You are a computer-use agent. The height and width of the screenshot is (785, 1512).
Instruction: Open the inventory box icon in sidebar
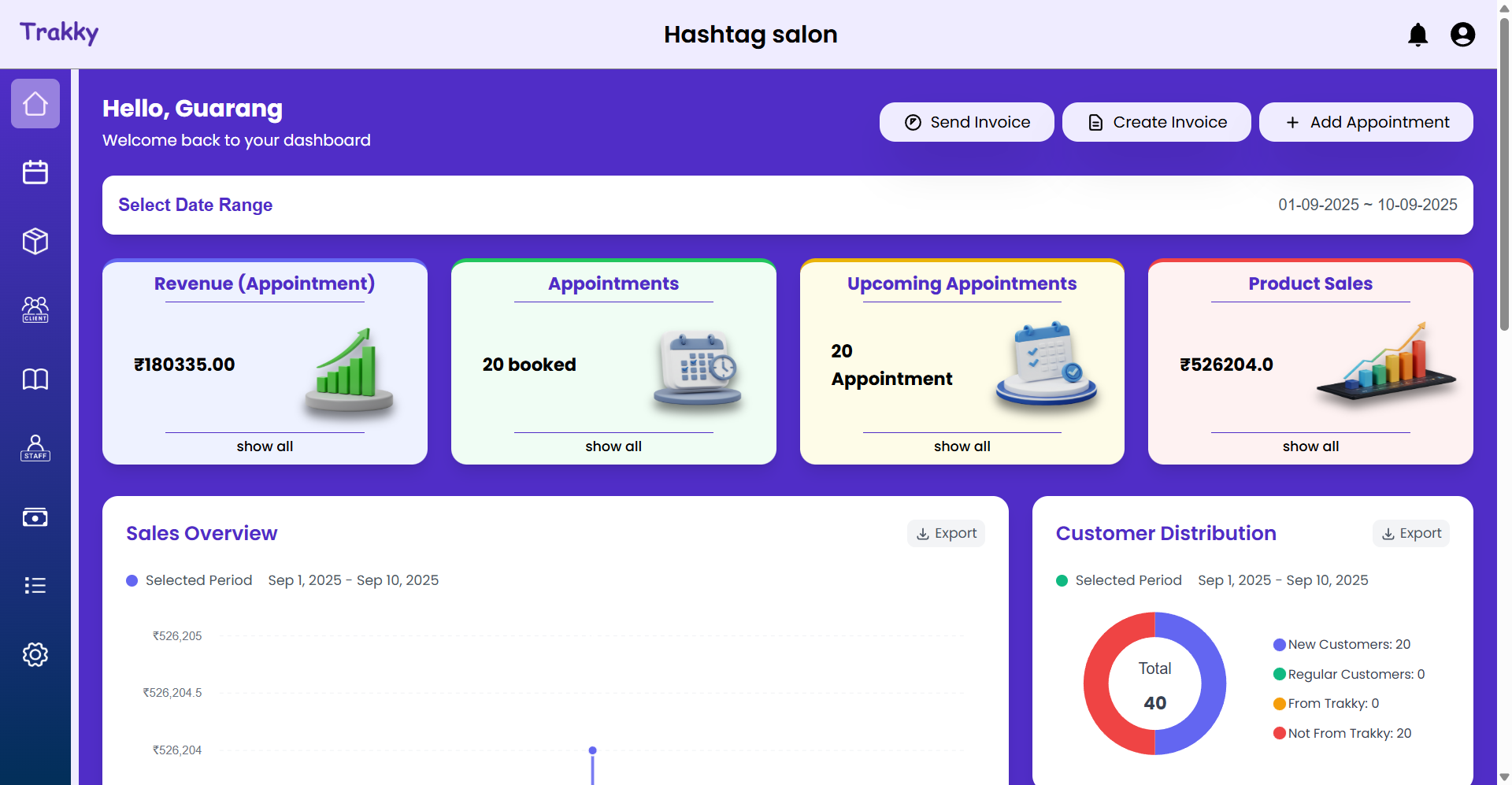35,241
